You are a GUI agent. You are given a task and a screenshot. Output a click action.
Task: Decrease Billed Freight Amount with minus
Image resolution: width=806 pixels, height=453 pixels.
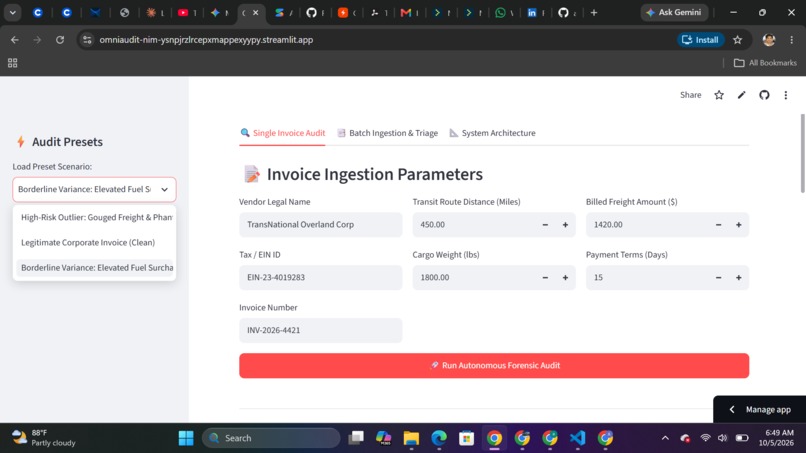(718, 225)
